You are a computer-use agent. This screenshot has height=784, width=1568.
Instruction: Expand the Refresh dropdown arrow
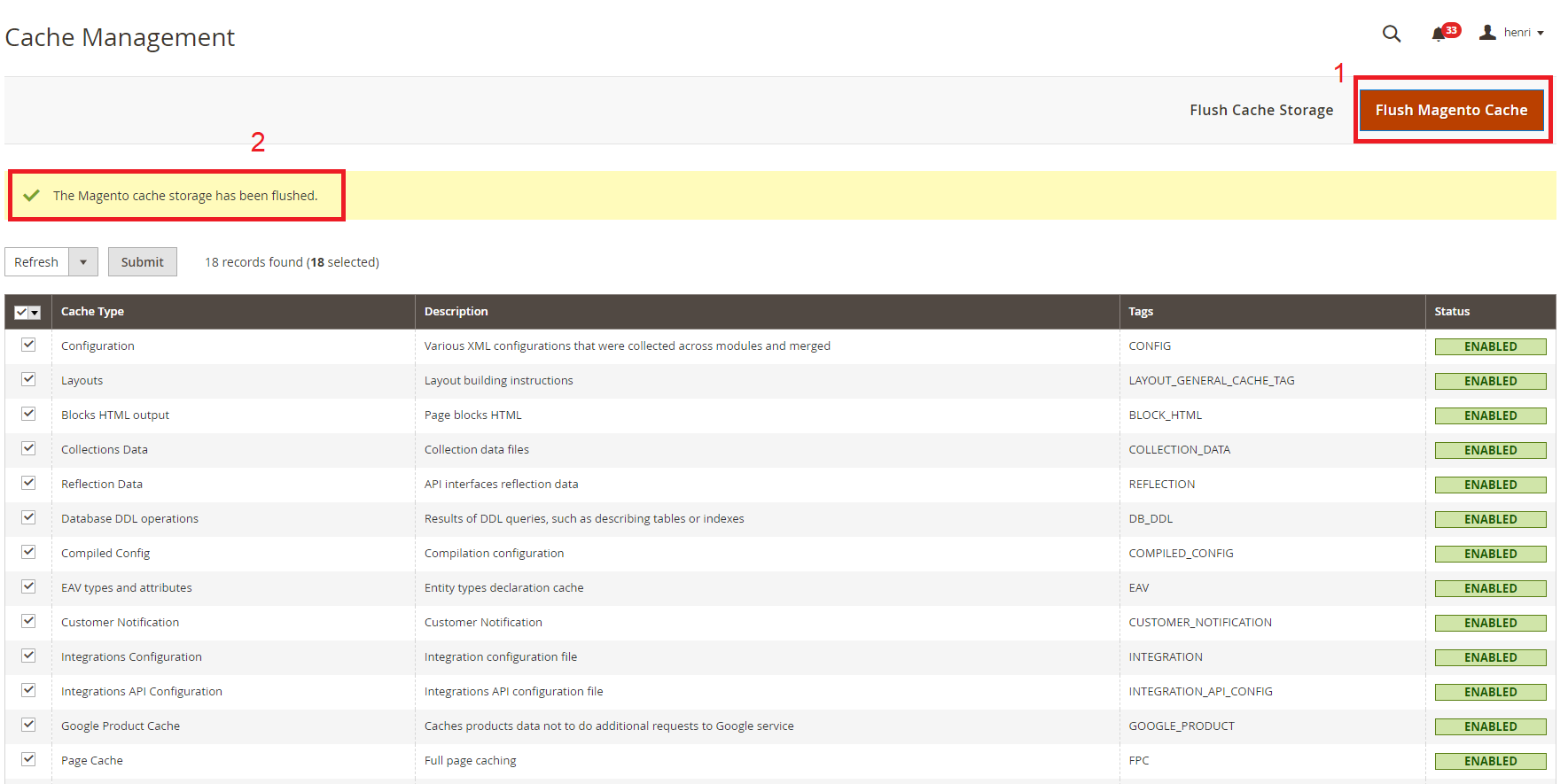[x=83, y=261]
